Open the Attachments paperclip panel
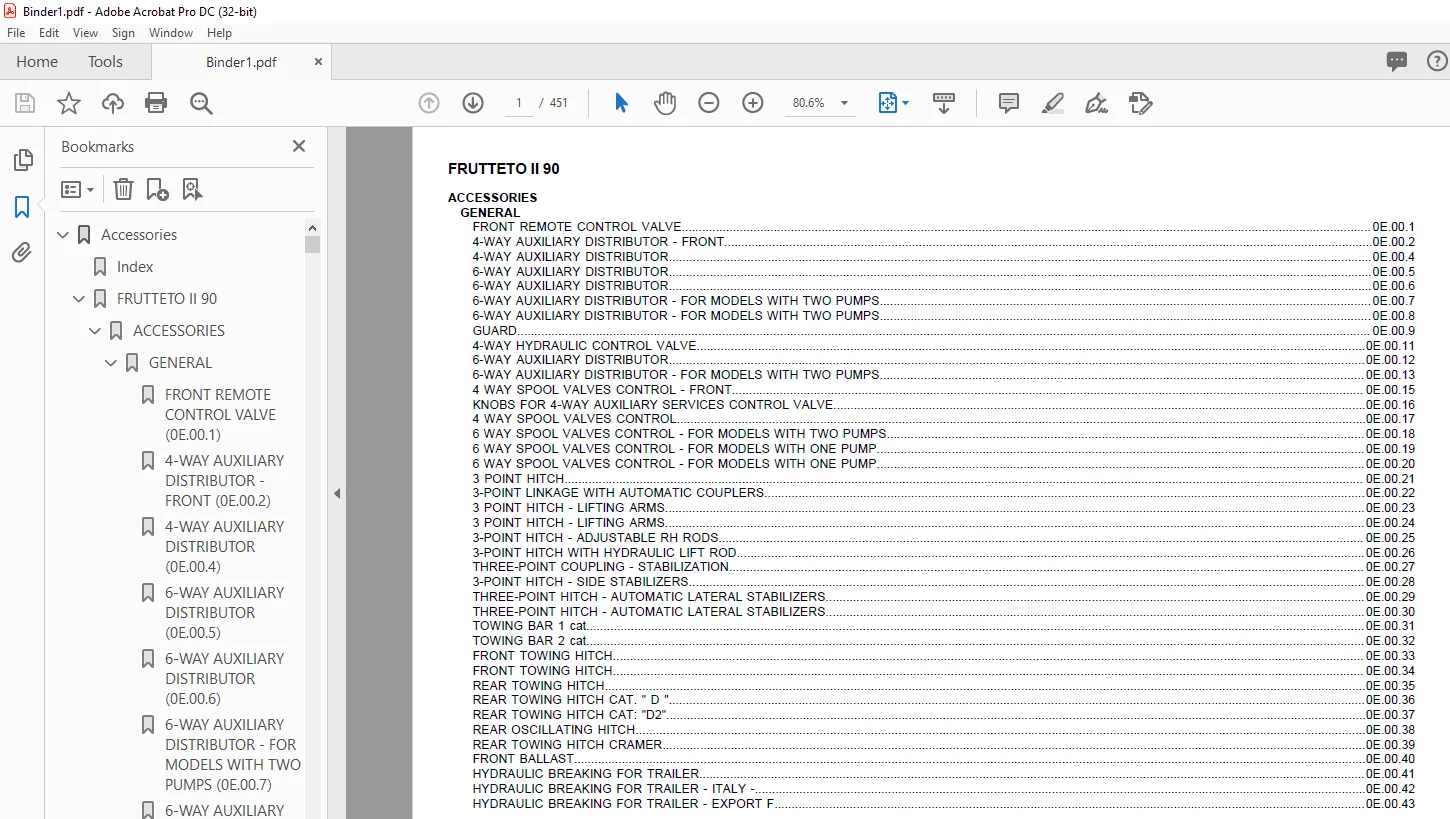This screenshot has width=1450, height=819. (22, 253)
